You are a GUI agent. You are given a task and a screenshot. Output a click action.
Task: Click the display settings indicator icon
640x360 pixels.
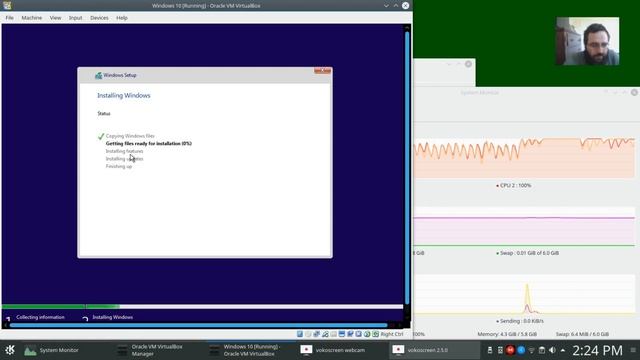(x=342, y=334)
